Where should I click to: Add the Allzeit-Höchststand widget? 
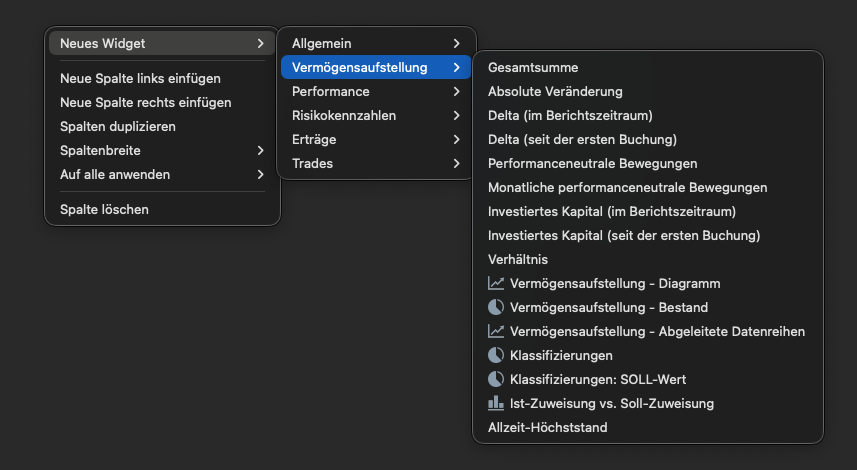(x=547, y=428)
